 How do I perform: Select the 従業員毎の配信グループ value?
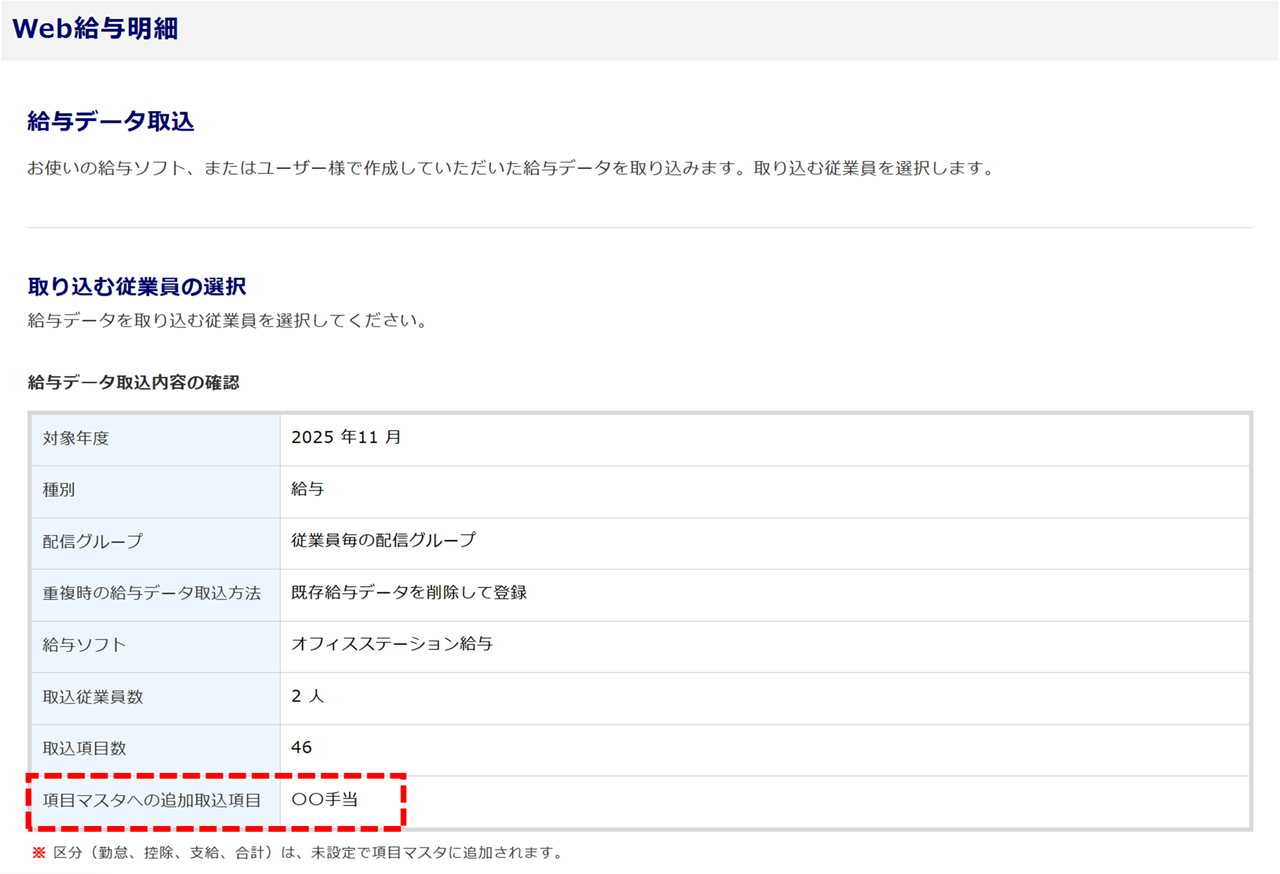tap(383, 541)
